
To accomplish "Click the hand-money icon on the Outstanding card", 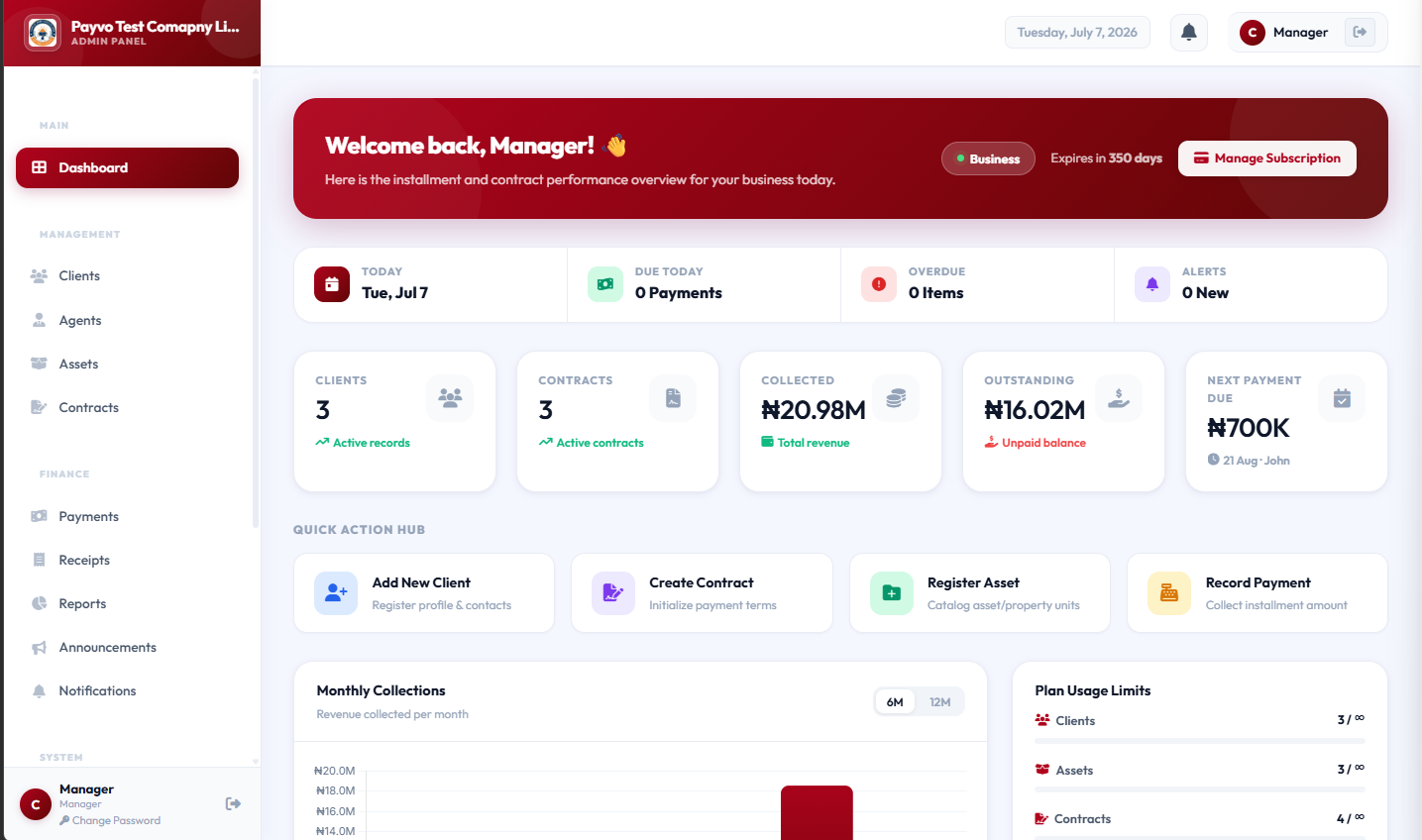I will (x=1119, y=398).
